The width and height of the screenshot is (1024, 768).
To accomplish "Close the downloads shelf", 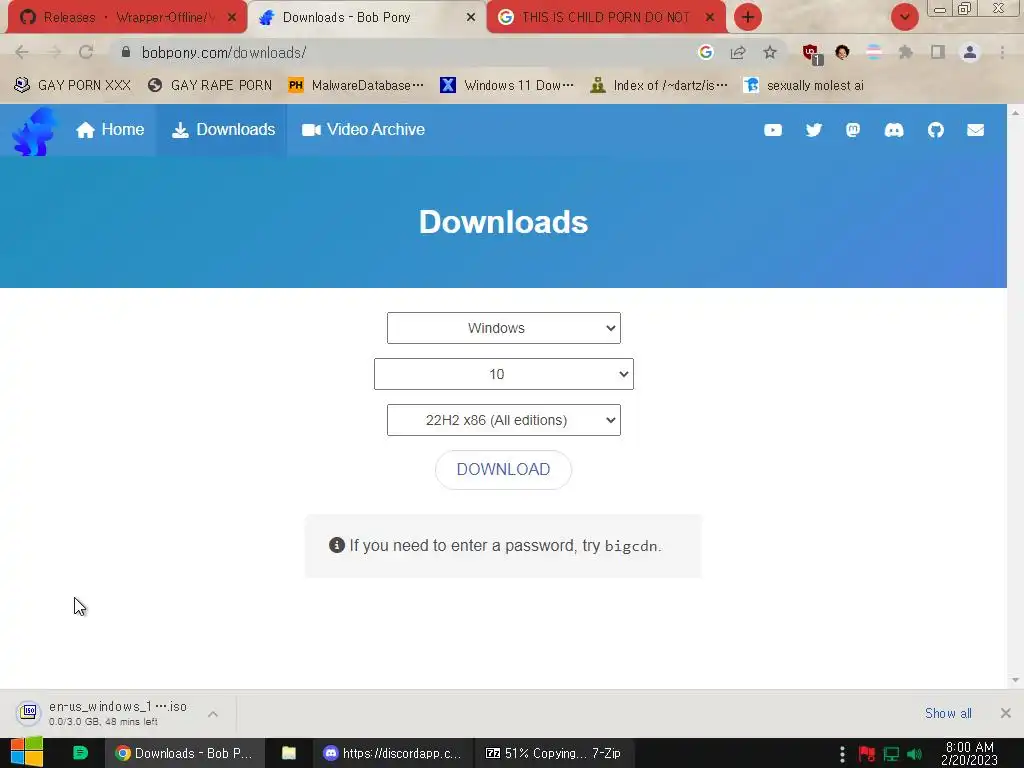I will [x=1005, y=713].
